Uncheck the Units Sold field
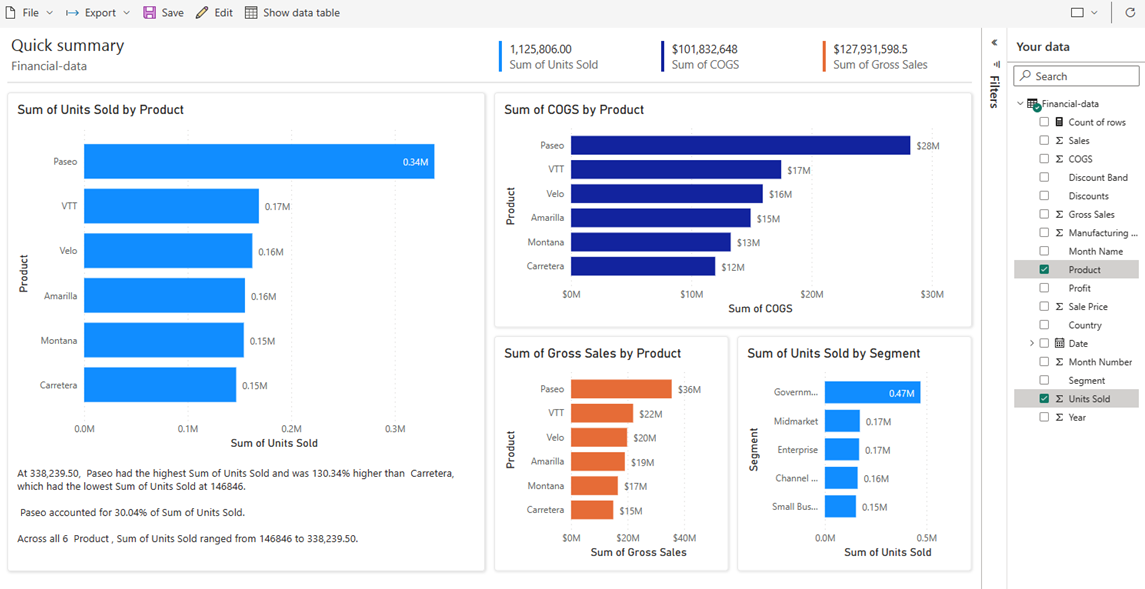Viewport: 1145px width, 589px height. click(1044, 398)
